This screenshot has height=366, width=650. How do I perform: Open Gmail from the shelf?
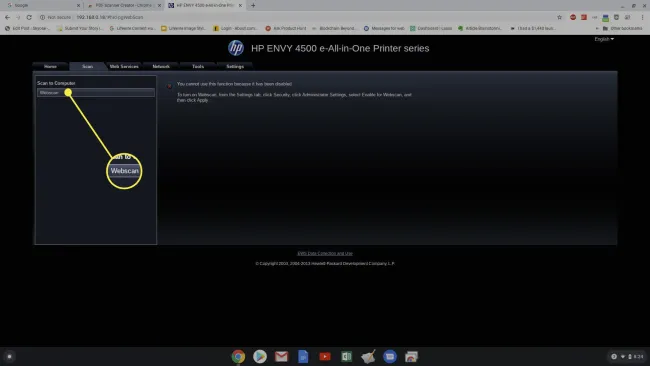(281, 356)
